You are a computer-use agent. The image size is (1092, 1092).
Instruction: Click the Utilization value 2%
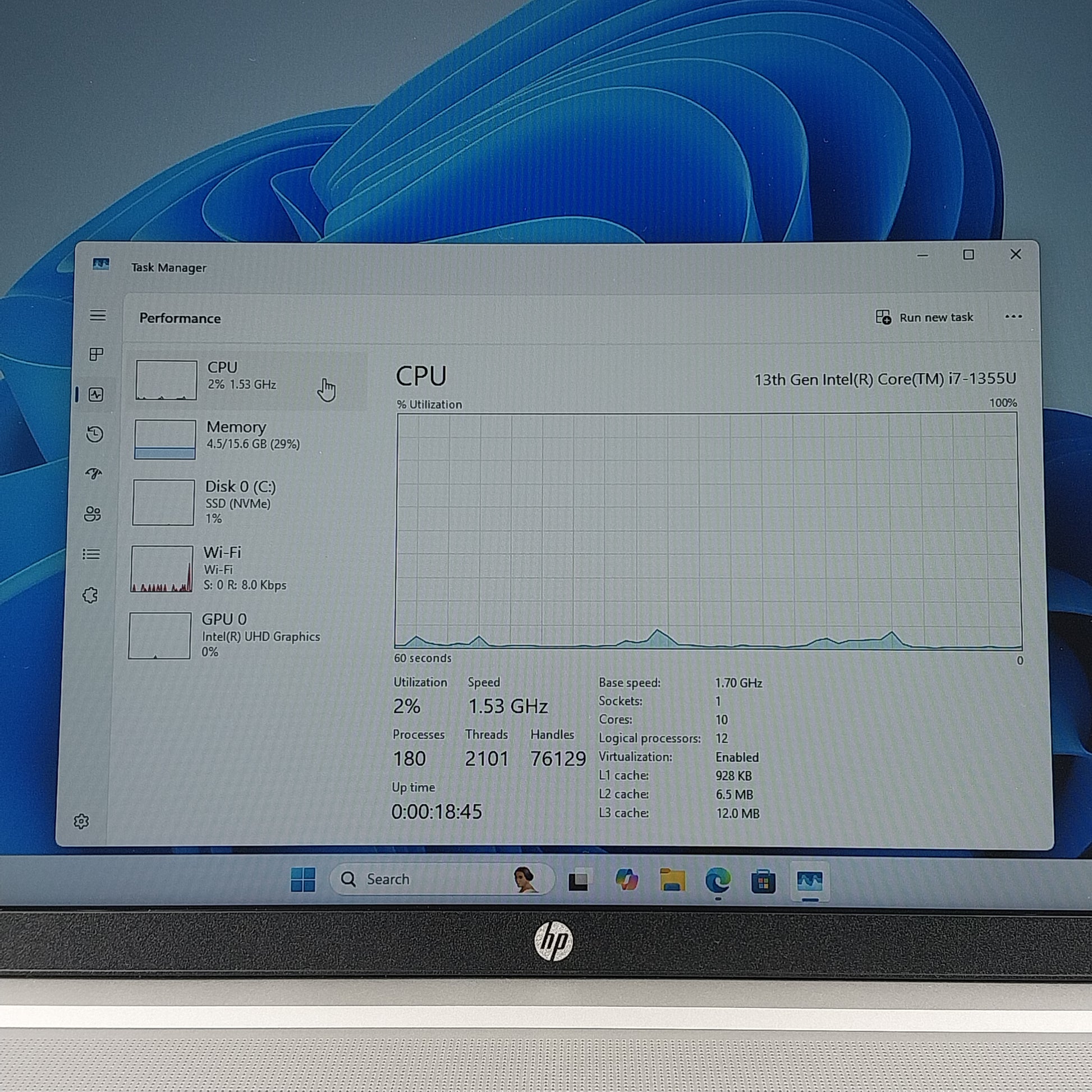pyautogui.click(x=406, y=706)
